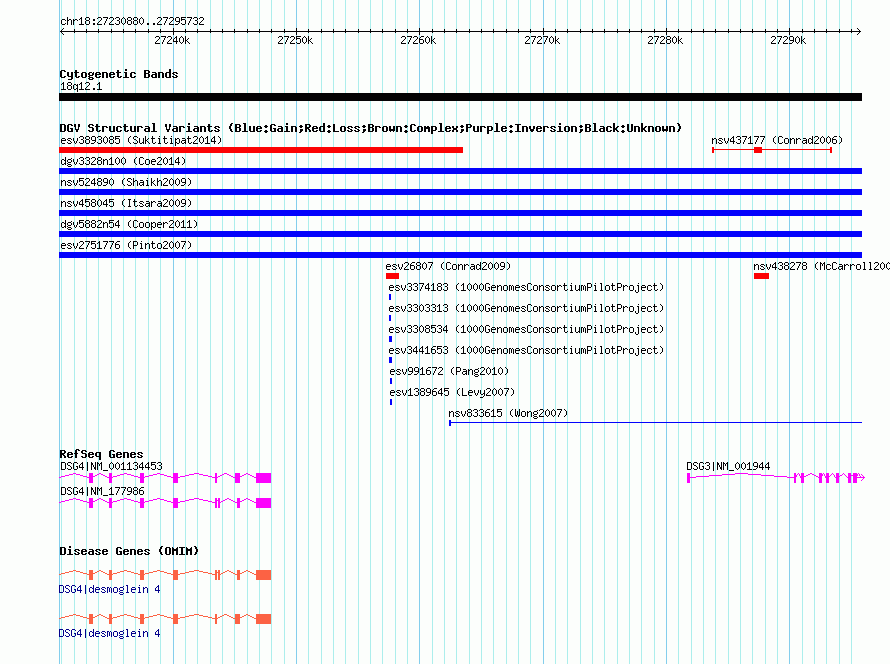Open the second DSG4|desmoglein 4 link
Image resolution: width=890 pixels, height=664 pixels.
(x=110, y=633)
